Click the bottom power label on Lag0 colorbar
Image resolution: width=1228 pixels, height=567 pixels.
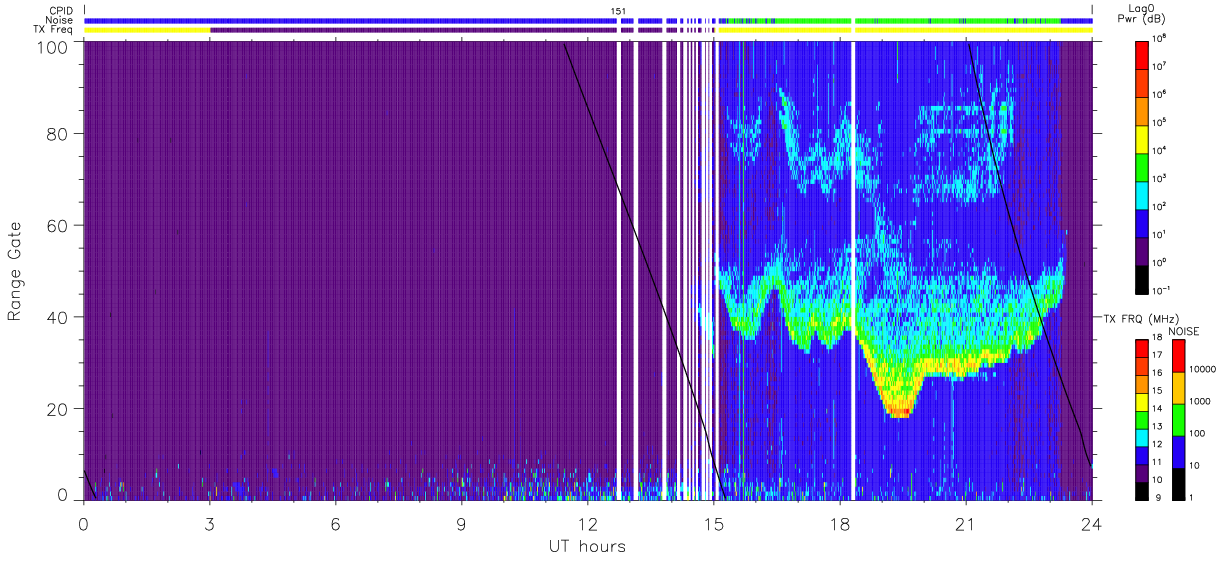point(1161,289)
